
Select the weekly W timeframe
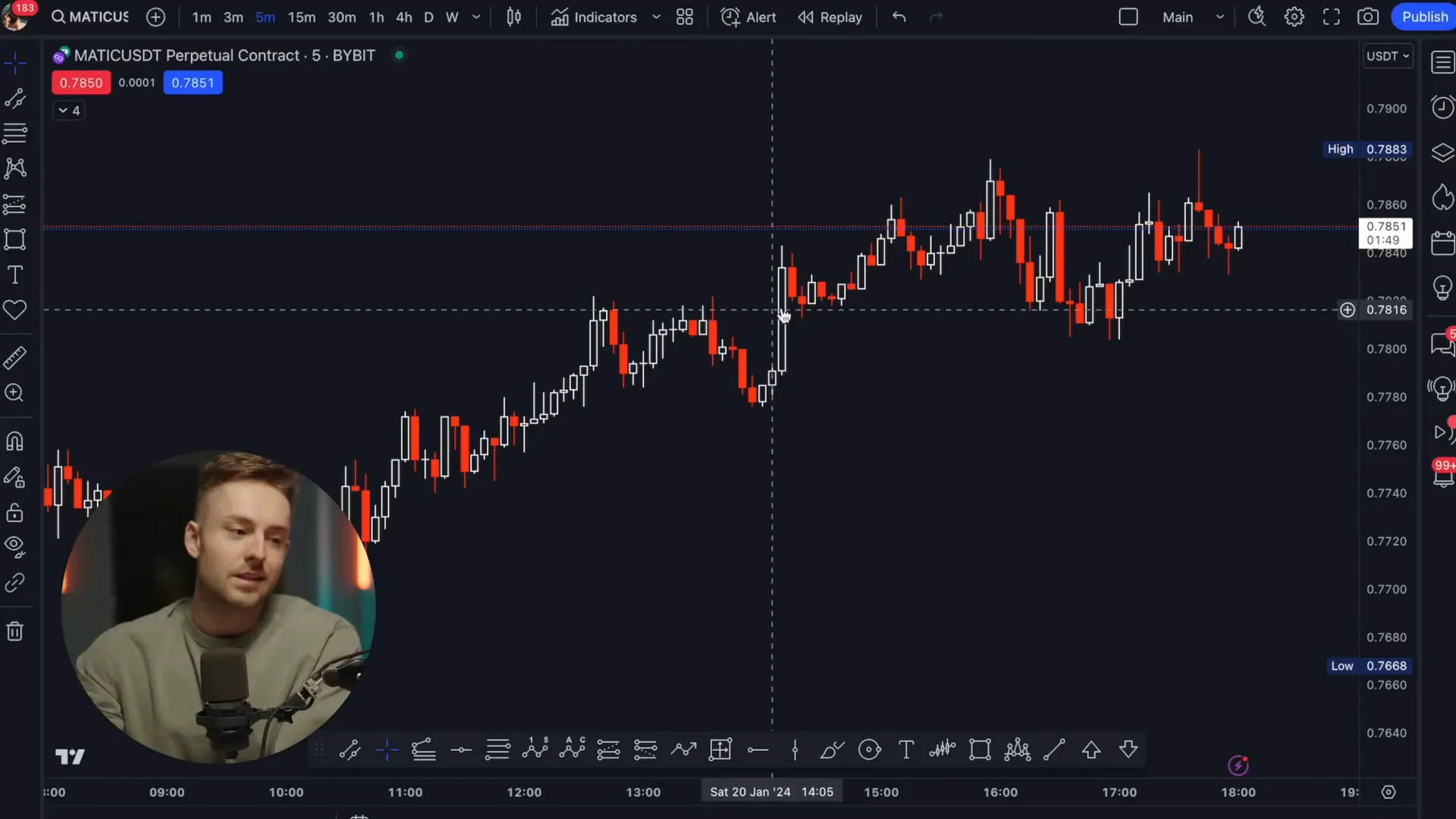point(452,17)
